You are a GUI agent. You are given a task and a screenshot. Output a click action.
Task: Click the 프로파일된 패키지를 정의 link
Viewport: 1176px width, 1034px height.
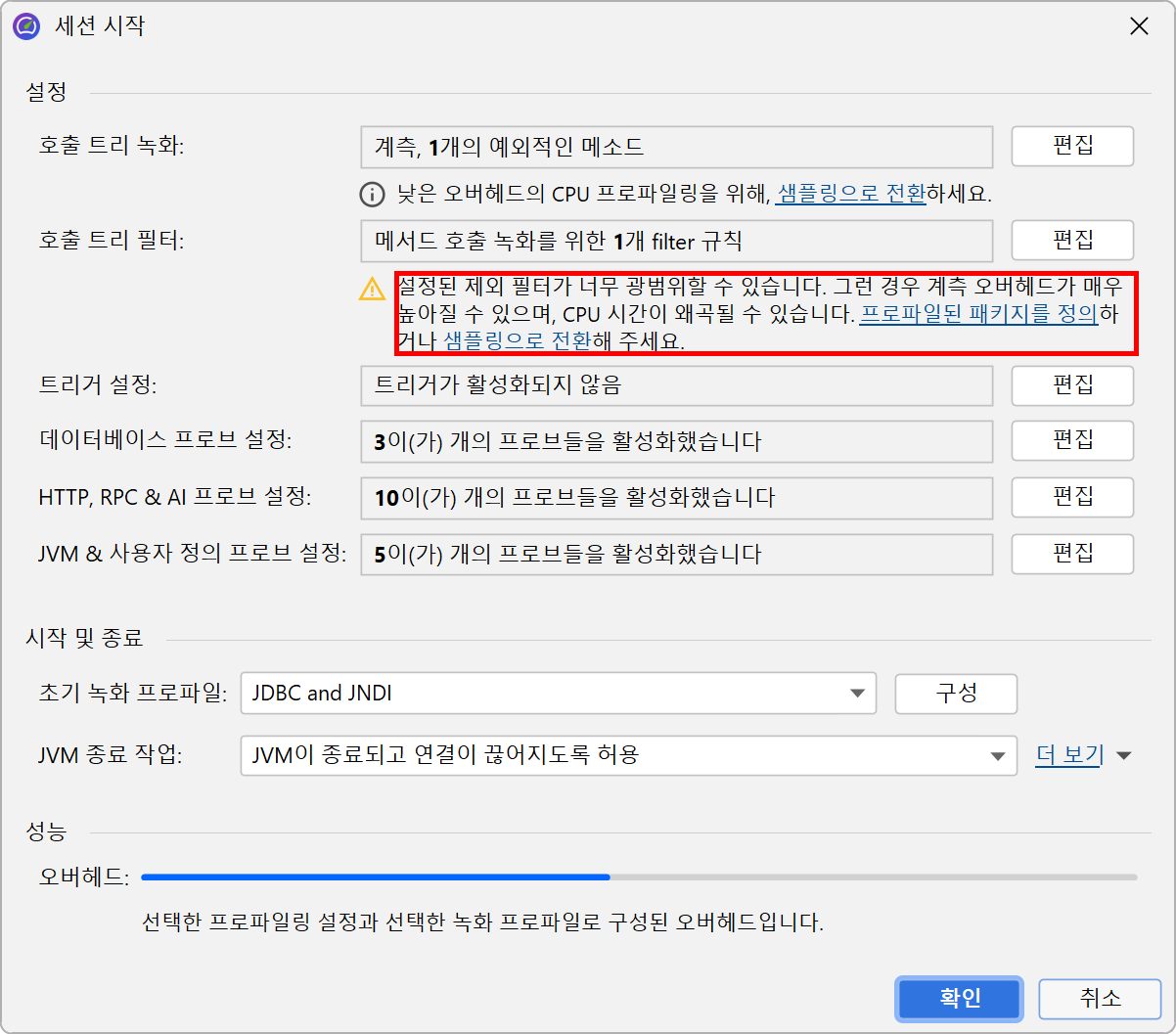977,315
